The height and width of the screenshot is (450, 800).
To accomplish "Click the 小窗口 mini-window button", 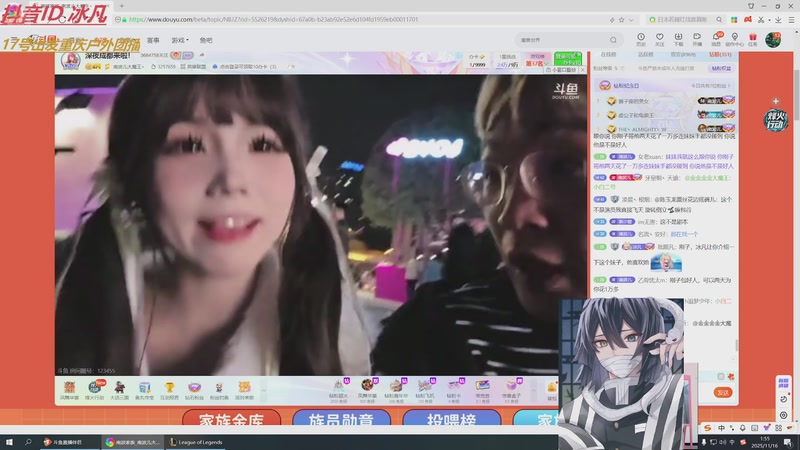I will (561, 70).
